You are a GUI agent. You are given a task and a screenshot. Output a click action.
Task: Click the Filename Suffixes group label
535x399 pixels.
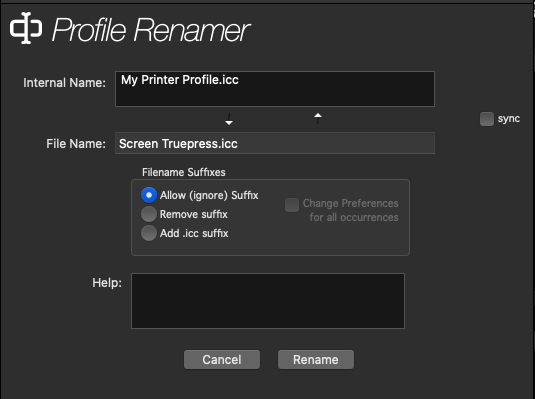[184, 172]
